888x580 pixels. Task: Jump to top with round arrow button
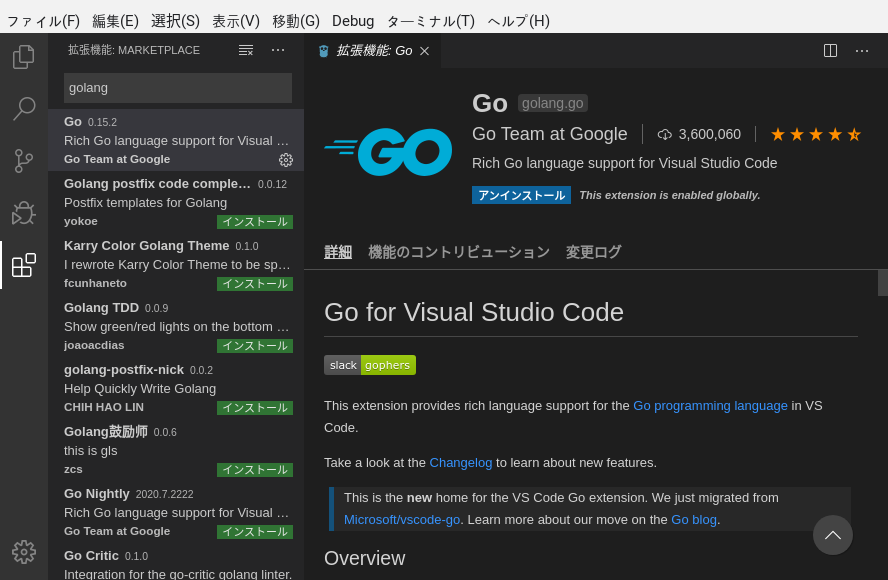pos(832,535)
